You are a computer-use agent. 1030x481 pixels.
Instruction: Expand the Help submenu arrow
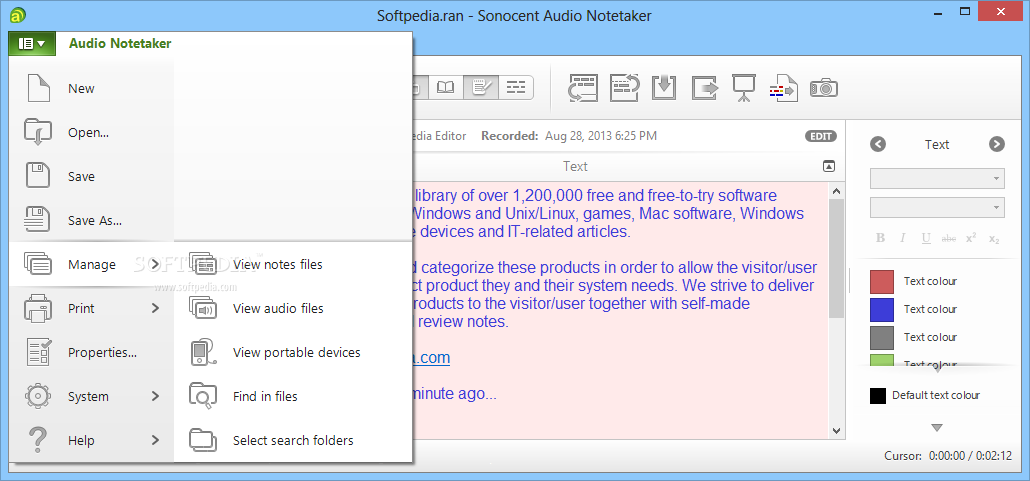pos(155,440)
